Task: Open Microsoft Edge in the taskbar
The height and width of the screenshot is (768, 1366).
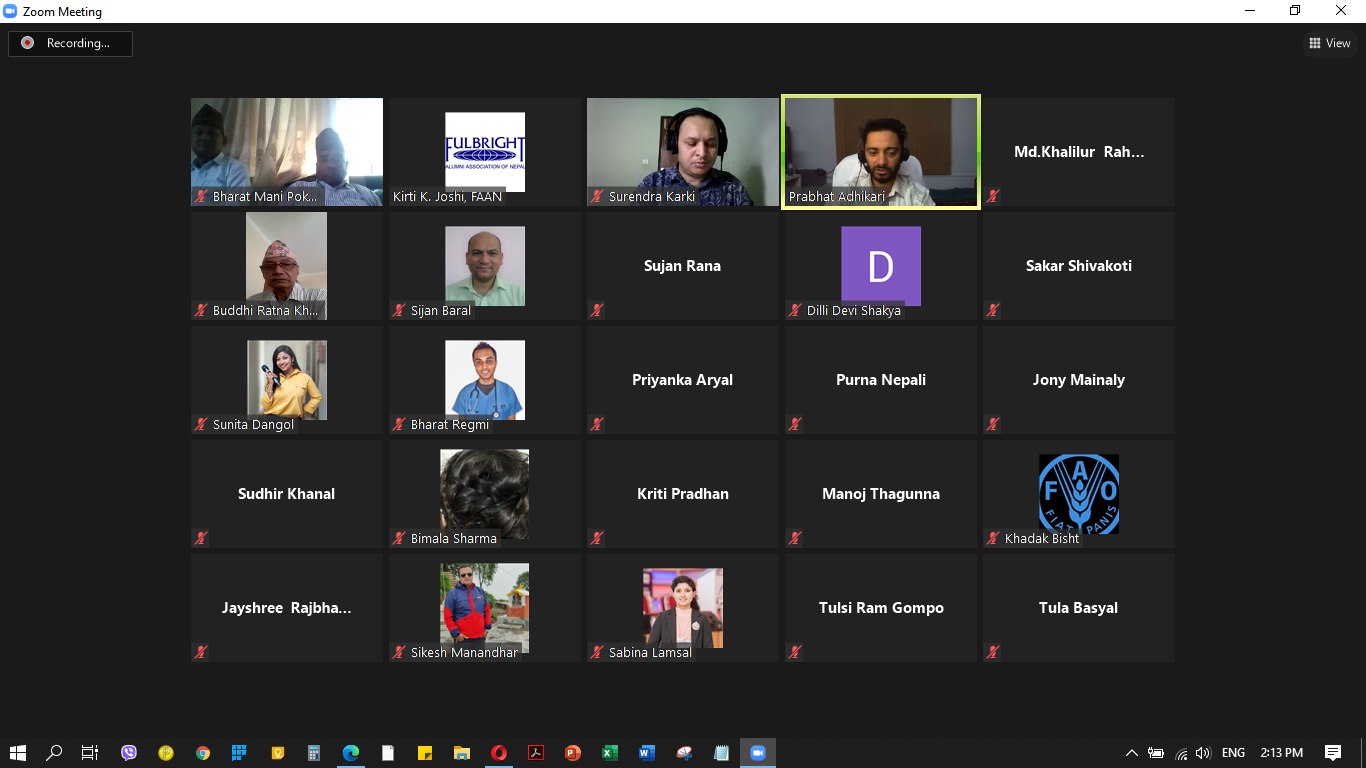Action: click(x=350, y=753)
